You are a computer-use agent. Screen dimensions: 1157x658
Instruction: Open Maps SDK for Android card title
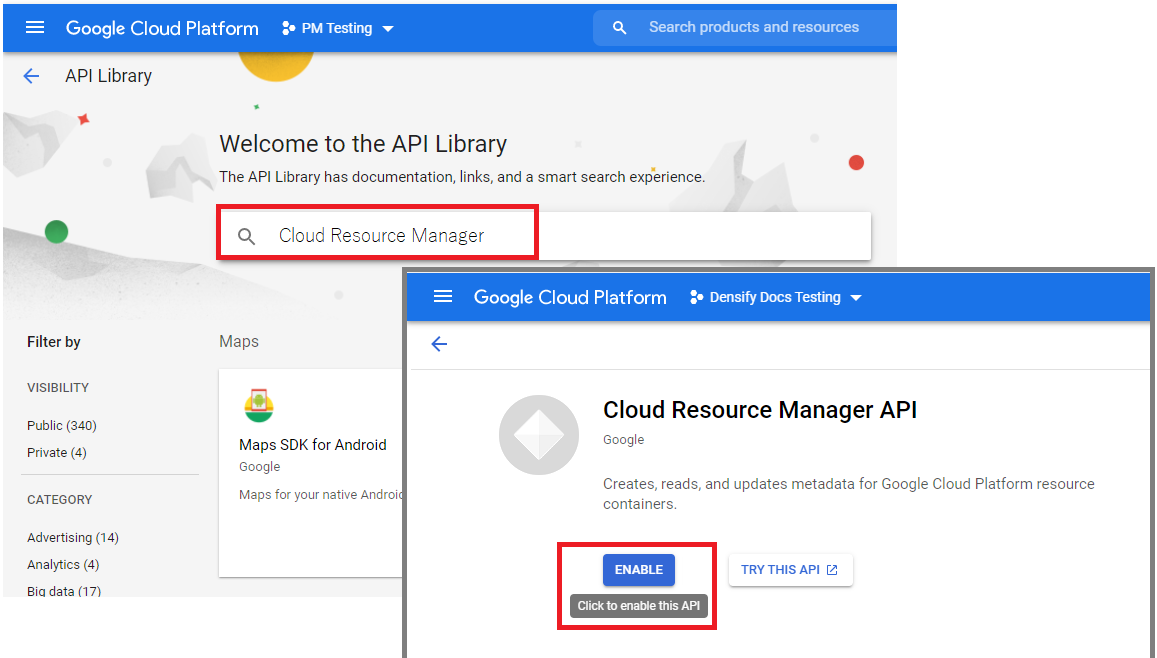pyautogui.click(x=313, y=445)
